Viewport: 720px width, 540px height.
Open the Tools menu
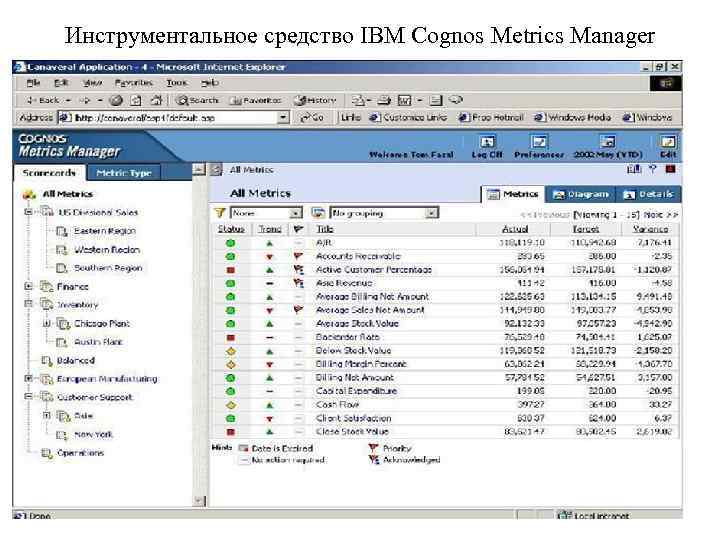(x=177, y=83)
